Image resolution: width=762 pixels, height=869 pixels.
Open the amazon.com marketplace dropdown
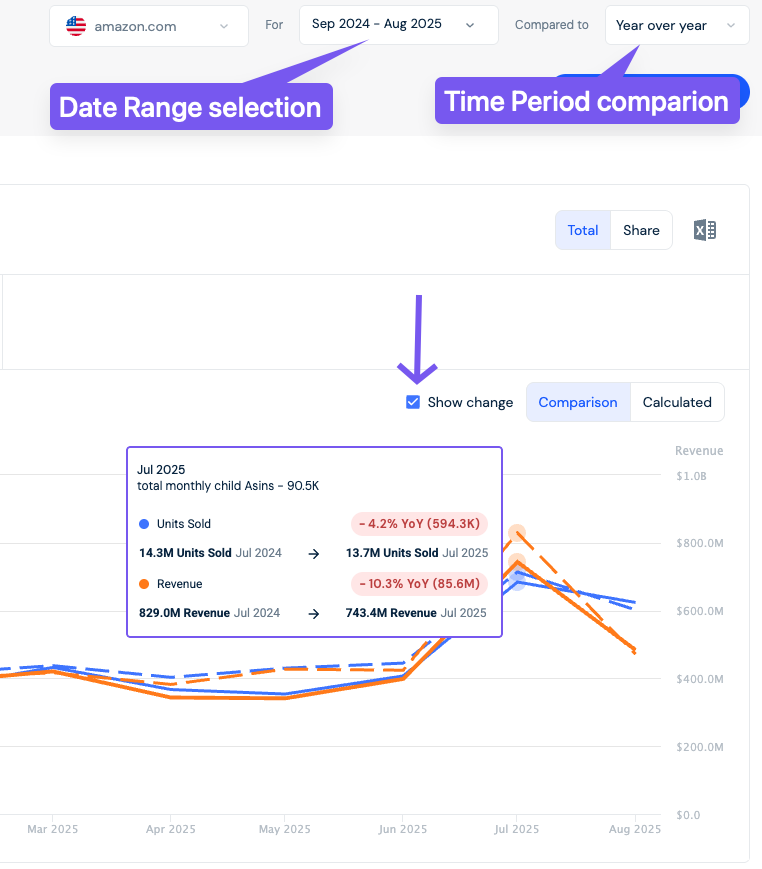click(x=149, y=26)
